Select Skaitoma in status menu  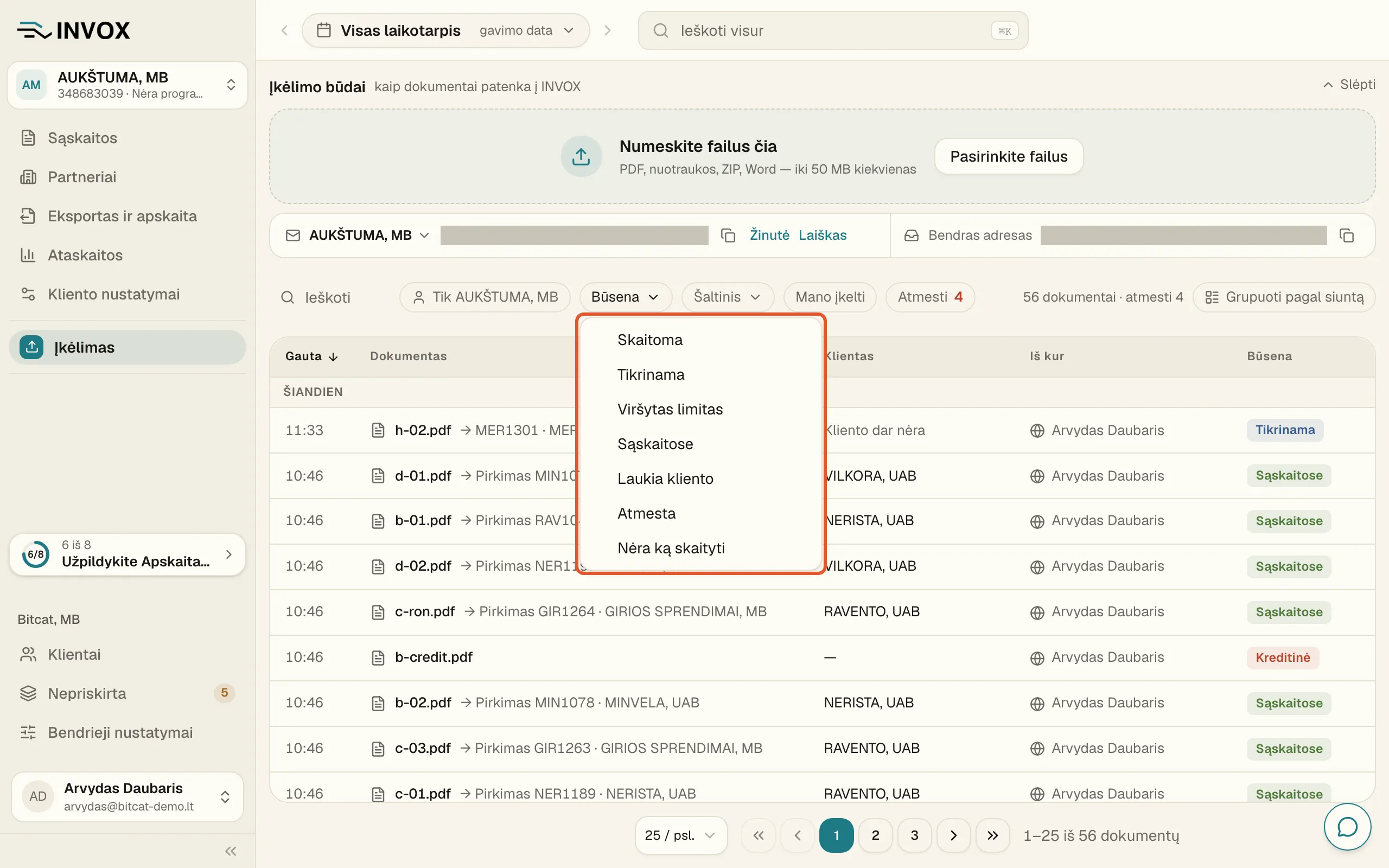click(x=700, y=340)
